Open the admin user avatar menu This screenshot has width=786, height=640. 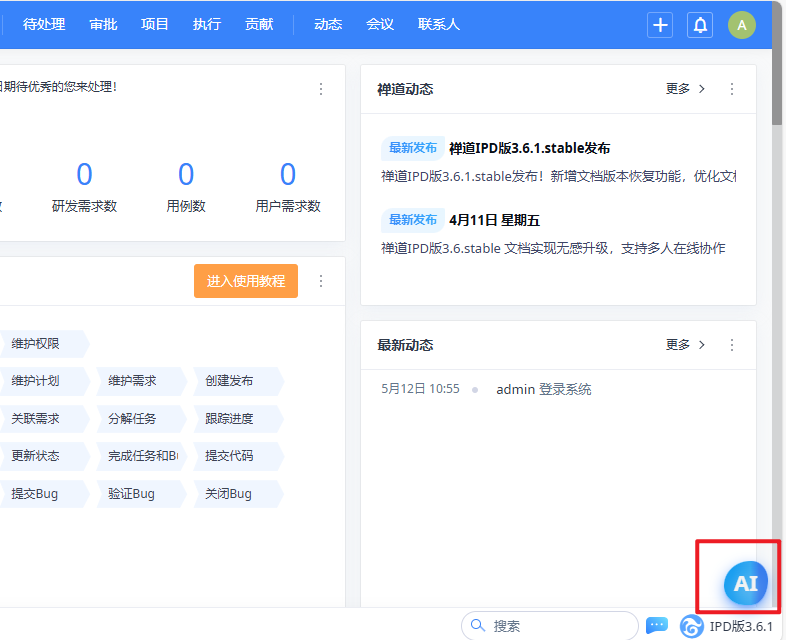pyautogui.click(x=741, y=25)
